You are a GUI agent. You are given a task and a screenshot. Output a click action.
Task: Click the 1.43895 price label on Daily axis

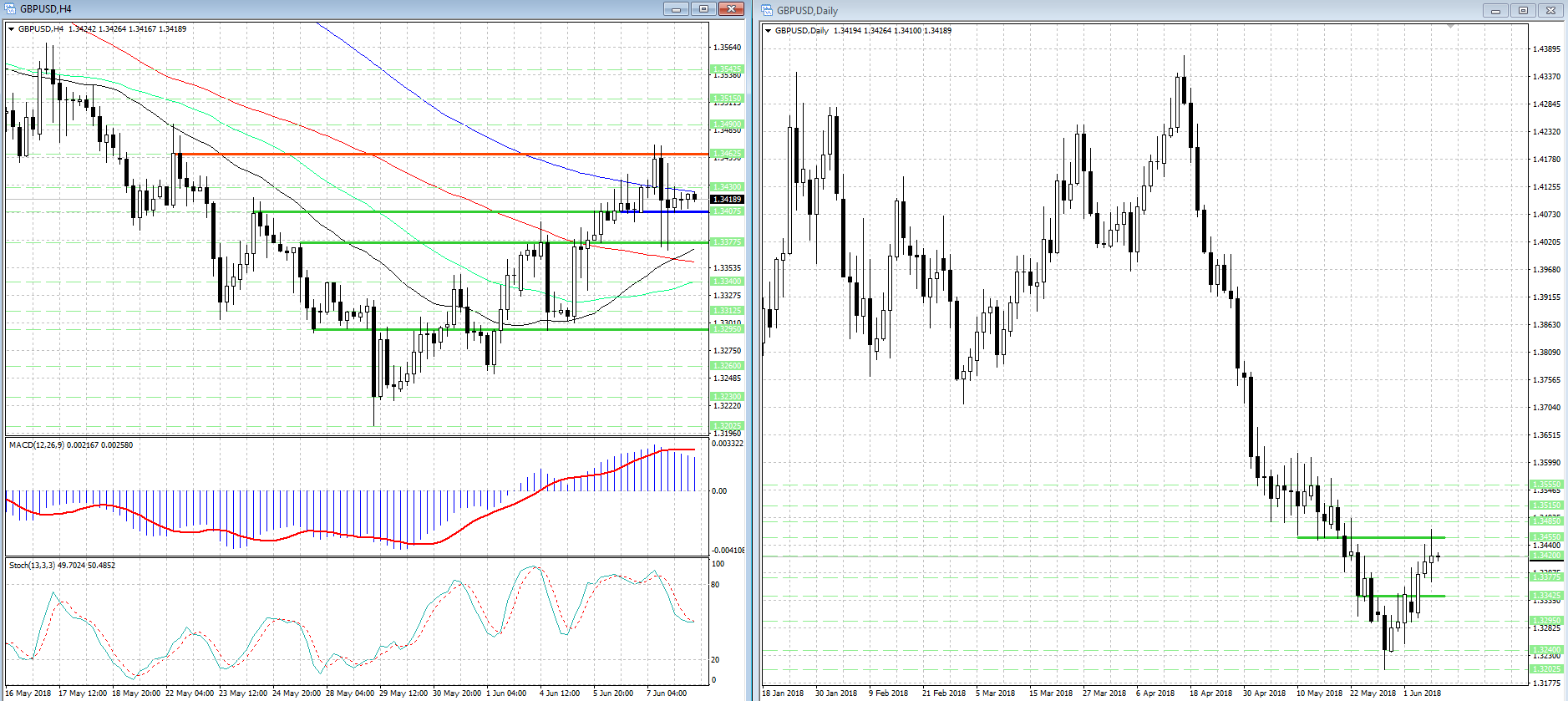click(1546, 49)
